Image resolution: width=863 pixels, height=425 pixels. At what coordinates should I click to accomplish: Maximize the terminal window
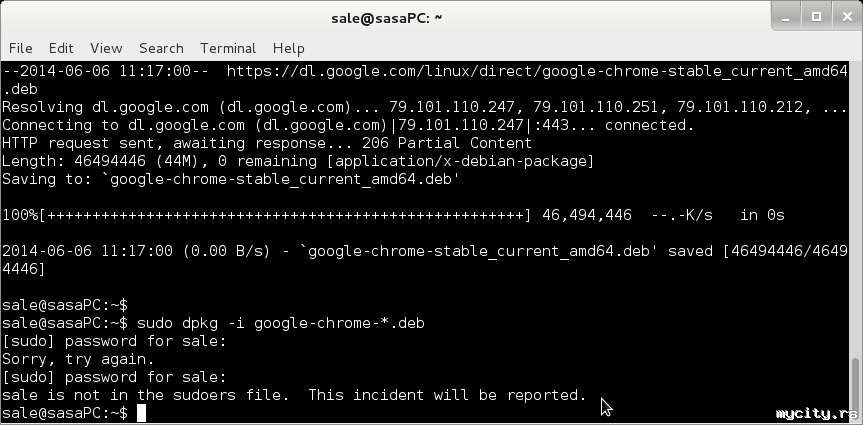(816, 17)
